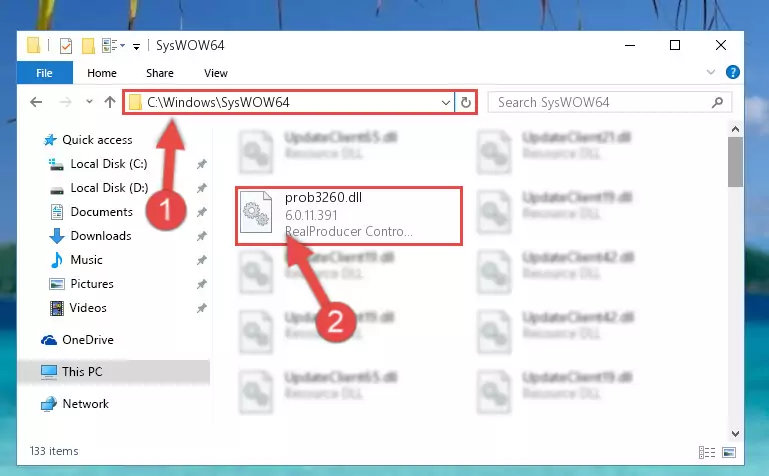The width and height of the screenshot is (769, 476).
Task: Click the Properties icon in the quick access toolbar
Action: tap(66, 46)
